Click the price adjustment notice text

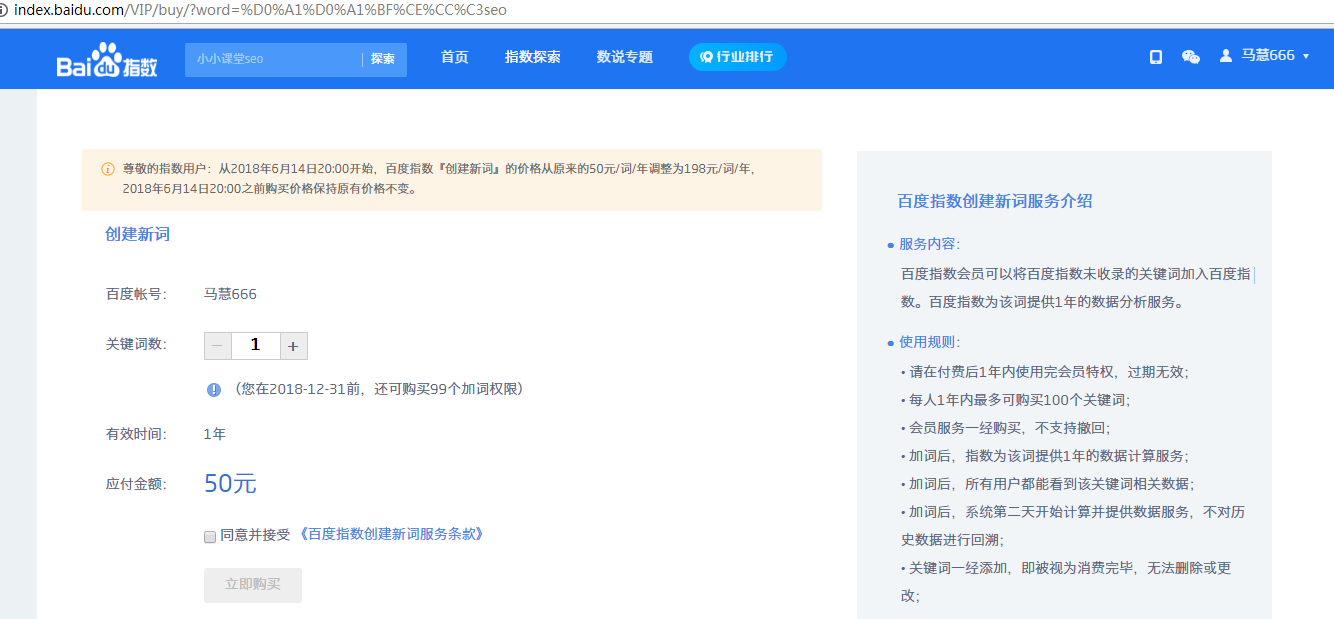pyautogui.click(x=440, y=179)
